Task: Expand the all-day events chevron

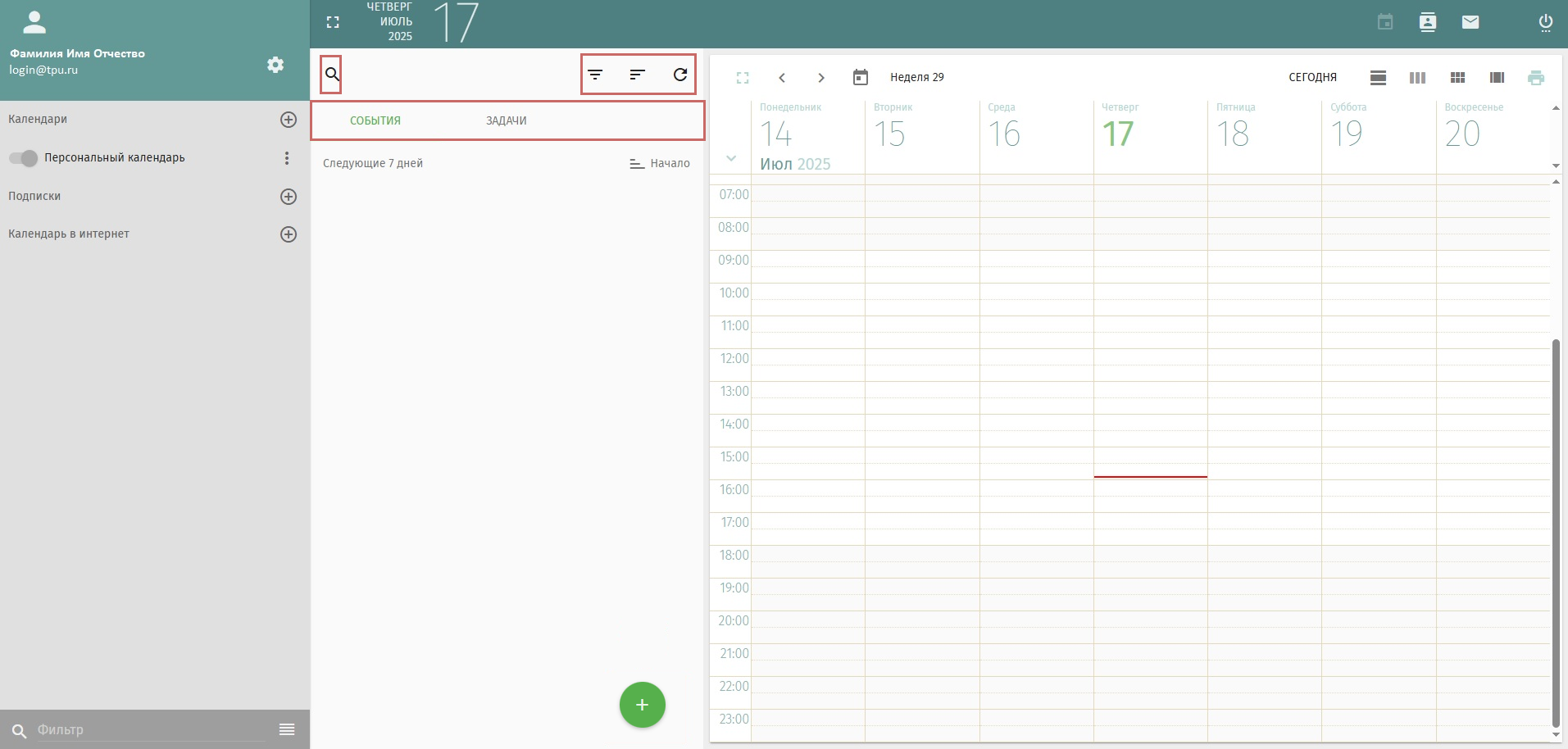Action: coord(731,158)
